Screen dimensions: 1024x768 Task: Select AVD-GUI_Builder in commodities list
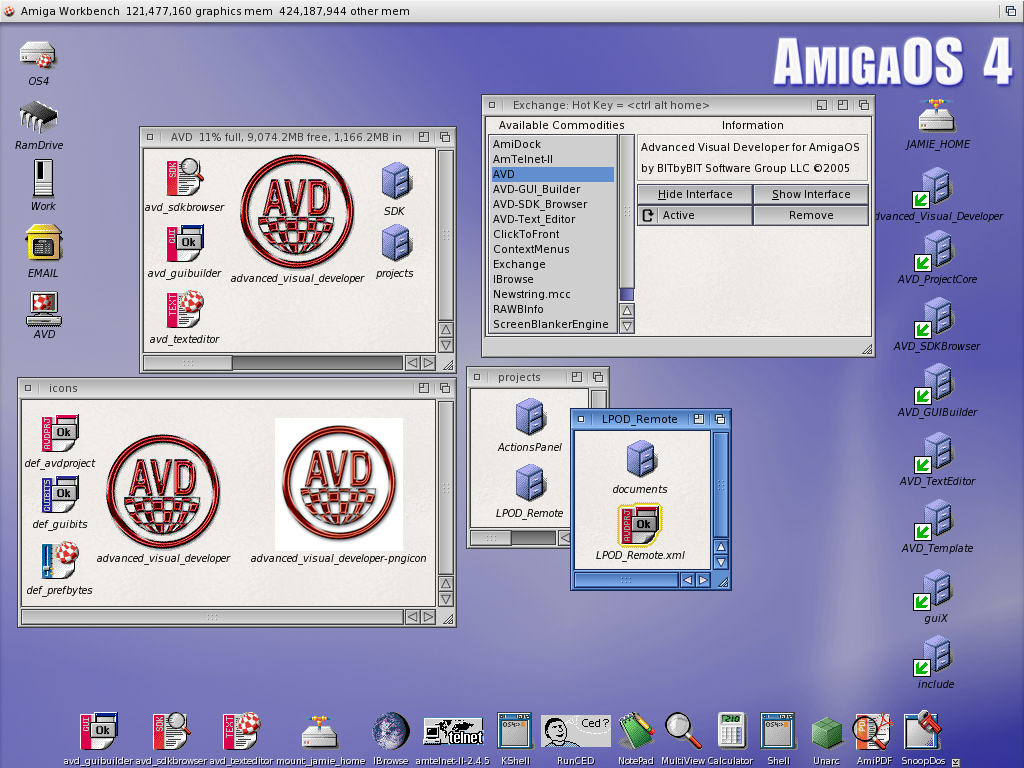(552, 189)
